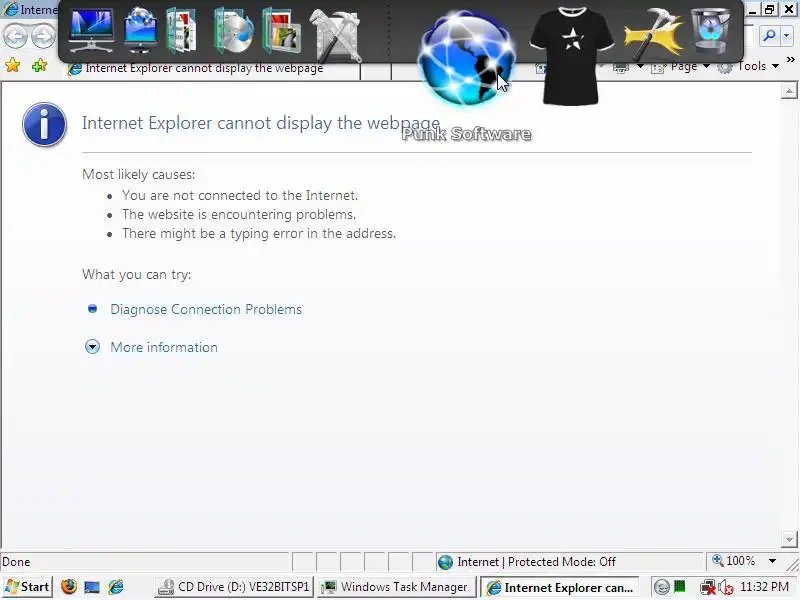Click the disconnected network tray icon
This screenshot has height=600, width=800.
(708, 588)
